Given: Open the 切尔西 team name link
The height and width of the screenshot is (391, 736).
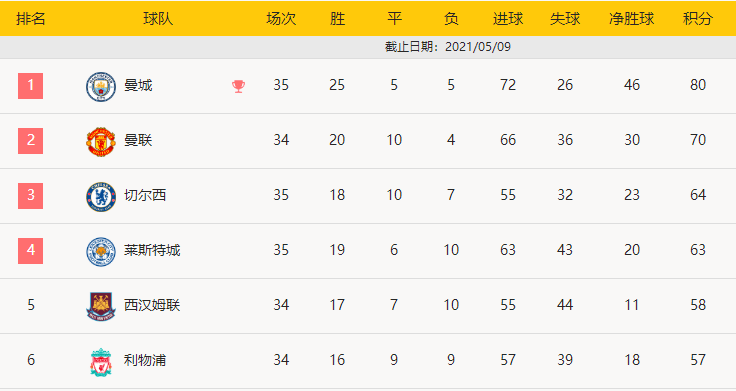Looking at the screenshot, I should tap(145, 195).
